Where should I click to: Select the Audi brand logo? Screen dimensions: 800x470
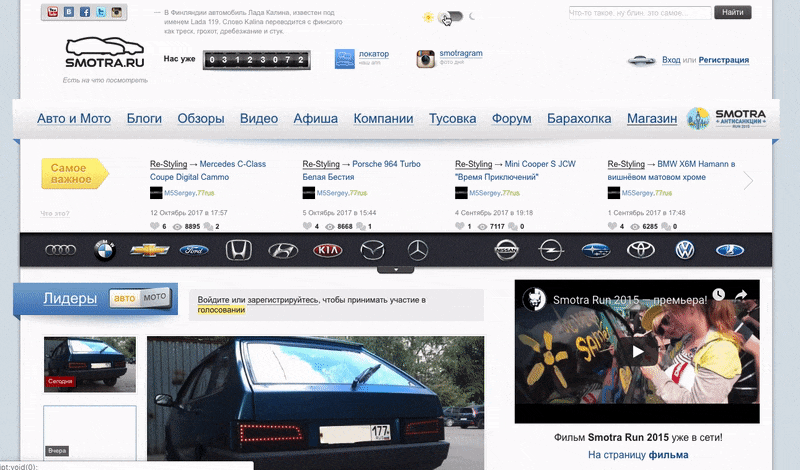pos(61,250)
